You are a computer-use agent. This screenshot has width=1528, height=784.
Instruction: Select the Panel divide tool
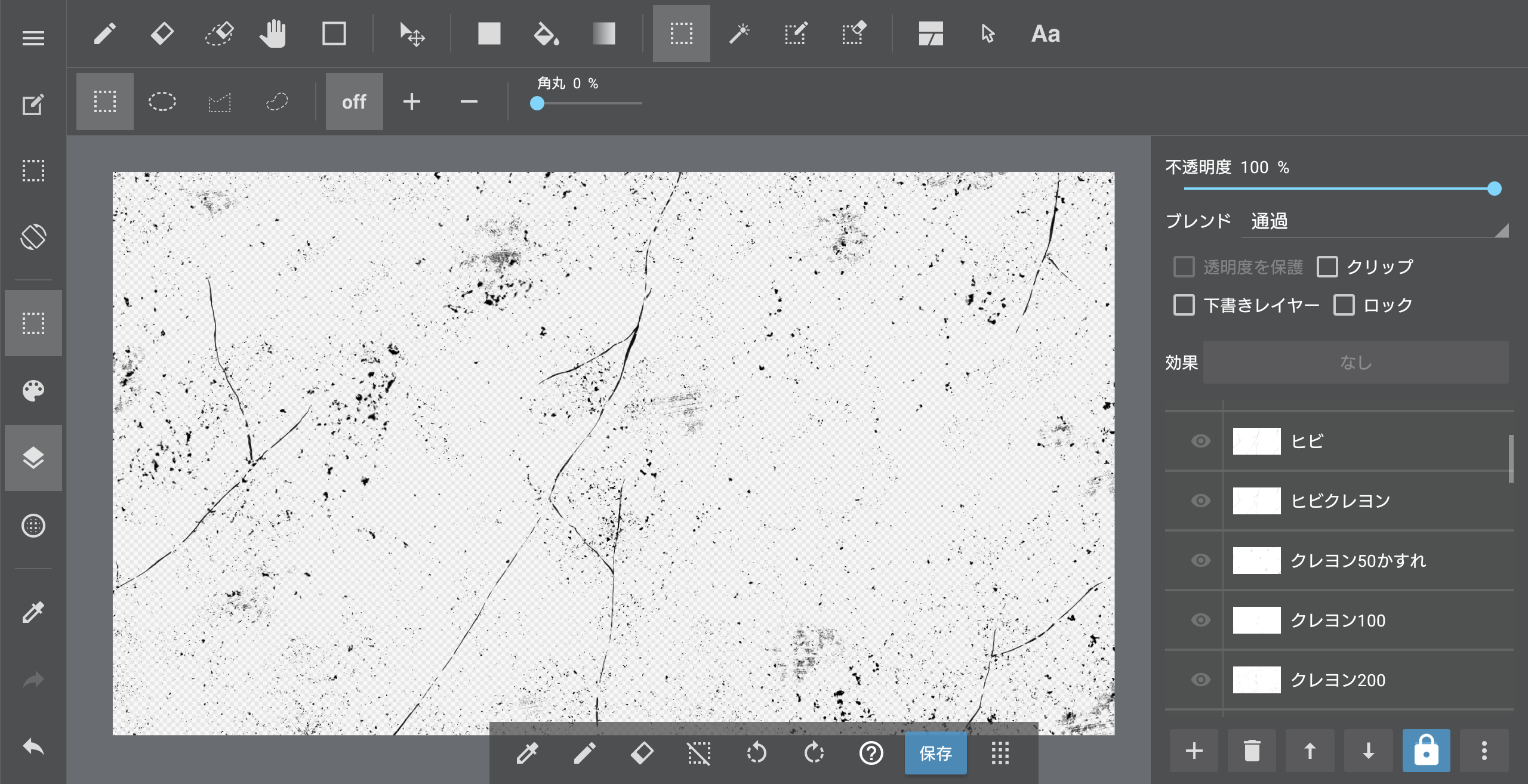931,34
